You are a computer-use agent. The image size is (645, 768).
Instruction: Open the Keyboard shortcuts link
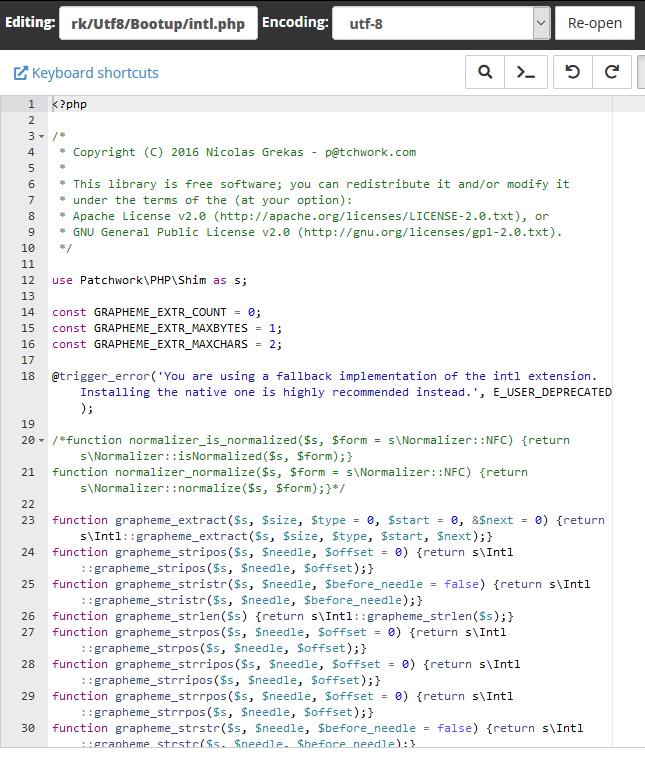[95, 73]
